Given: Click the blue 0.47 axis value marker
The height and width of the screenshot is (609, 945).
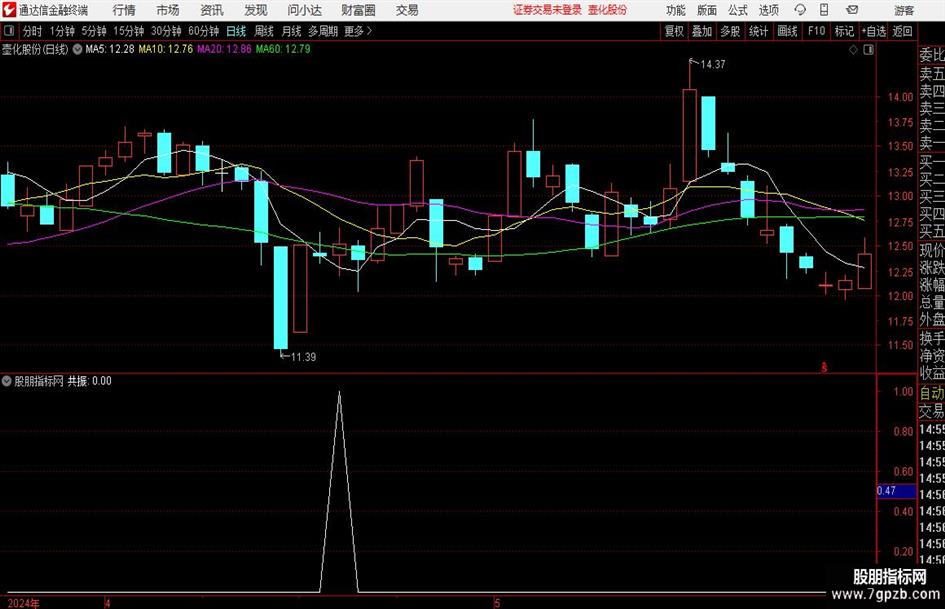Looking at the screenshot, I should pyautogui.click(x=896, y=491).
